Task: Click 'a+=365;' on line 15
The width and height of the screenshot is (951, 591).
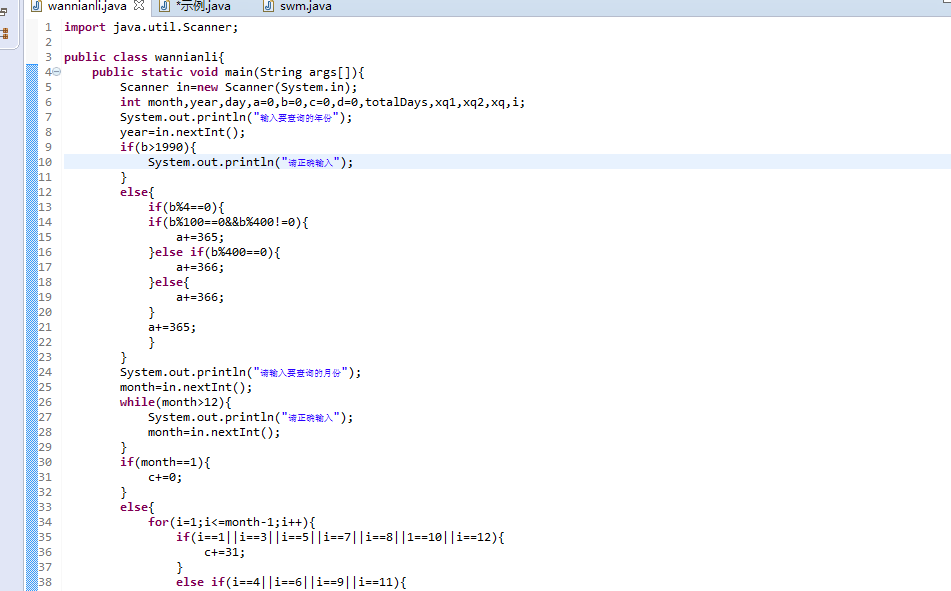Action: (200, 237)
